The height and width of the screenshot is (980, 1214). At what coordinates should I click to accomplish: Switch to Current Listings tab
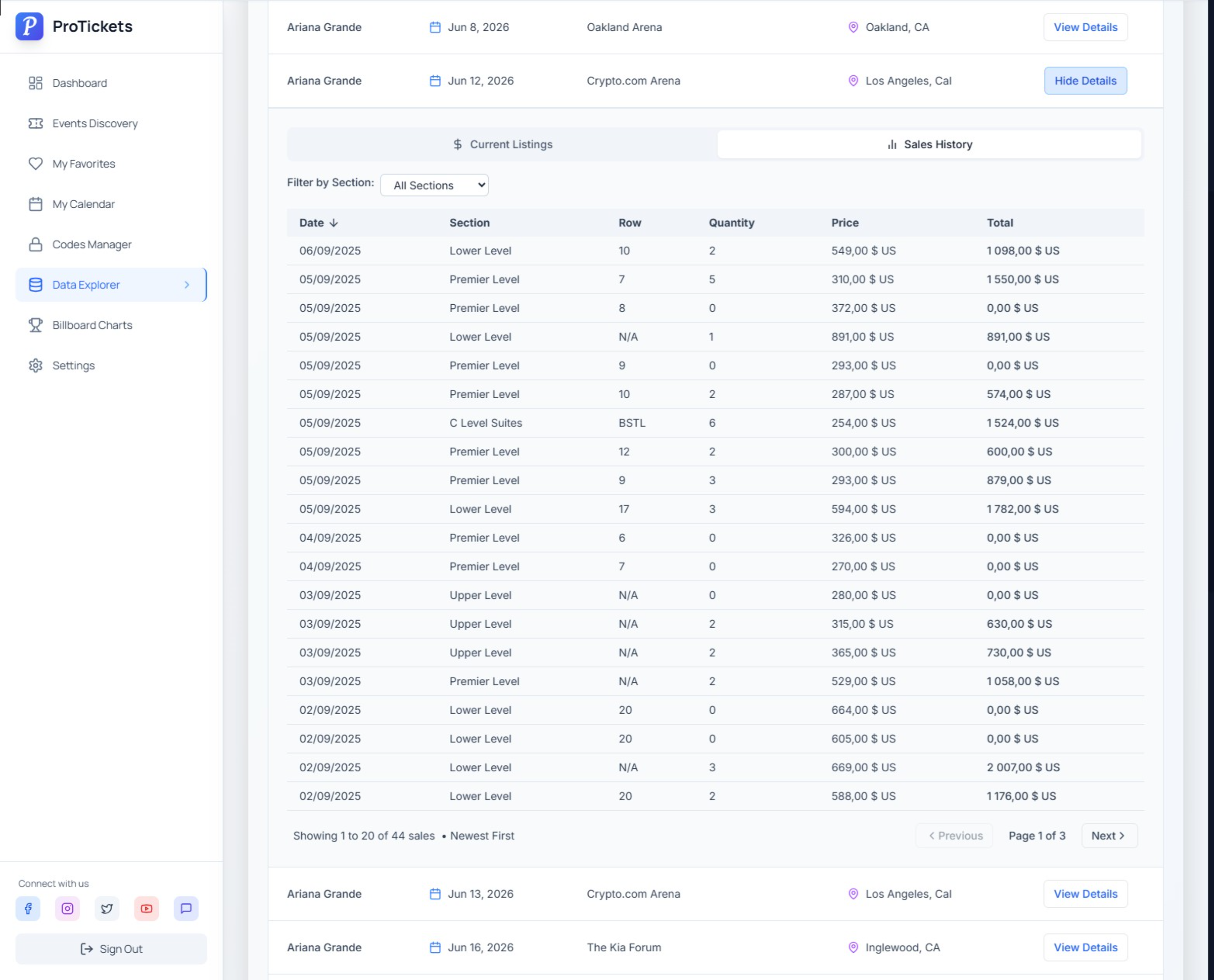point(502,145)
